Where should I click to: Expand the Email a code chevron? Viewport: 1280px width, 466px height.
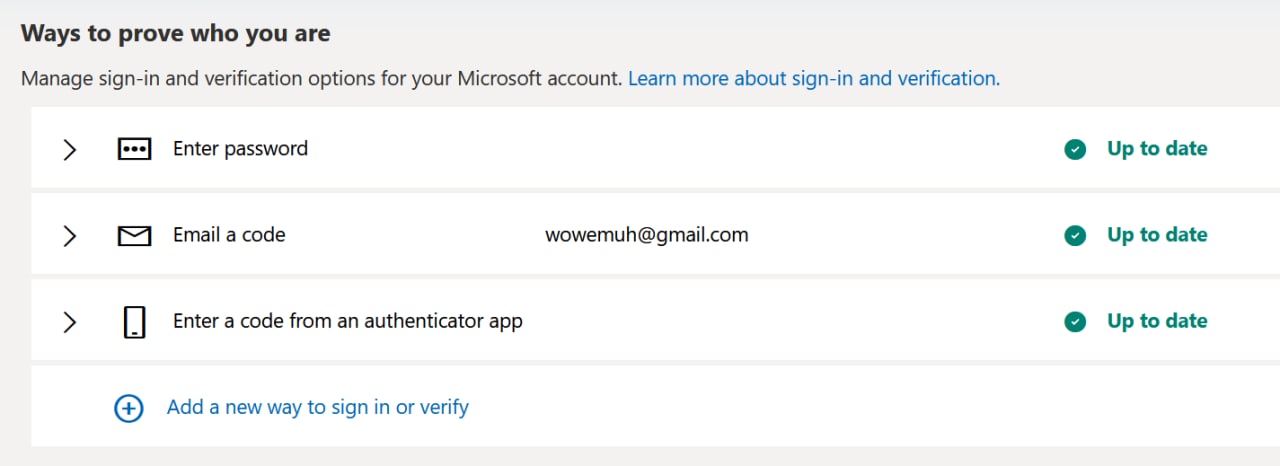coord(69,236)
